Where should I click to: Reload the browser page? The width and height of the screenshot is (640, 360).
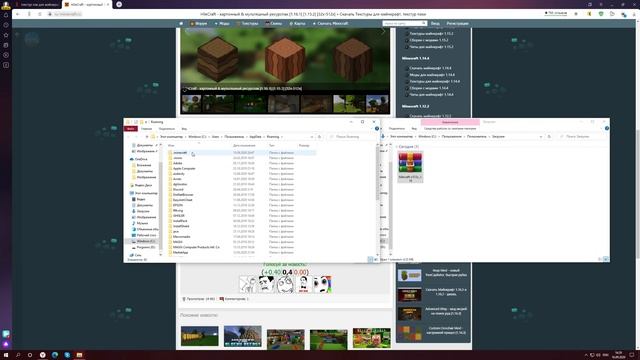point(40,14)
